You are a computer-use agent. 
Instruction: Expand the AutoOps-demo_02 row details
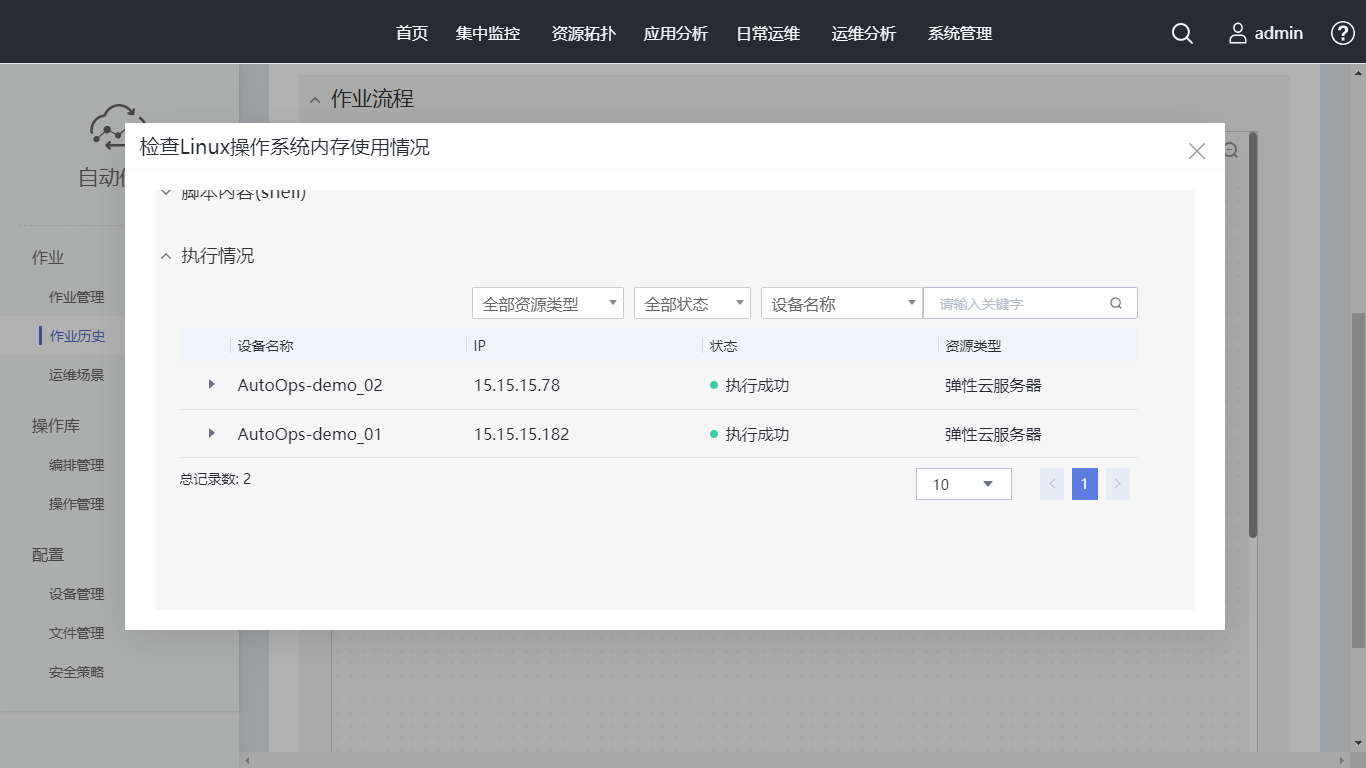click(x=211, y=384)
